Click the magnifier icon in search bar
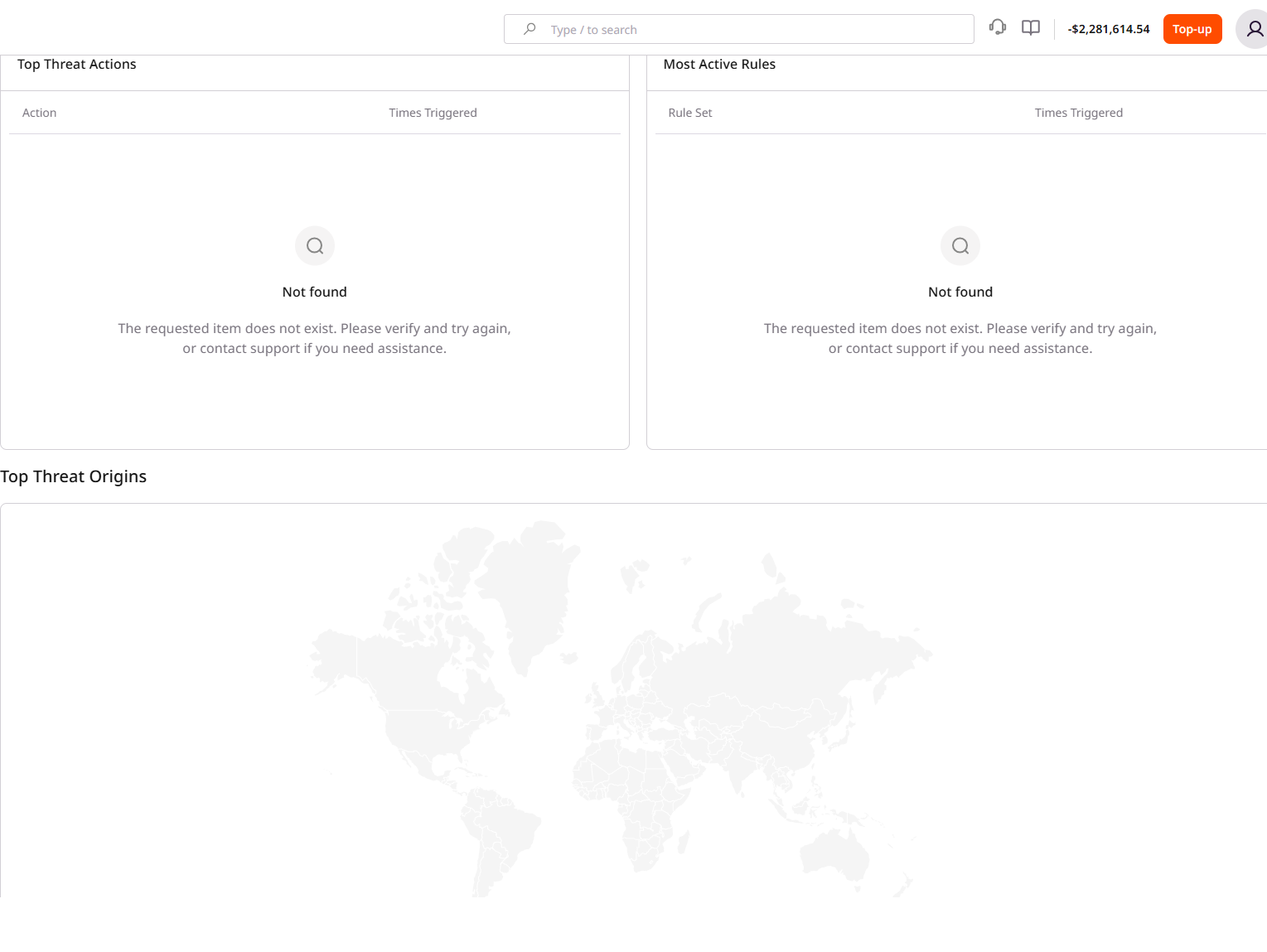 coord(530,29)
